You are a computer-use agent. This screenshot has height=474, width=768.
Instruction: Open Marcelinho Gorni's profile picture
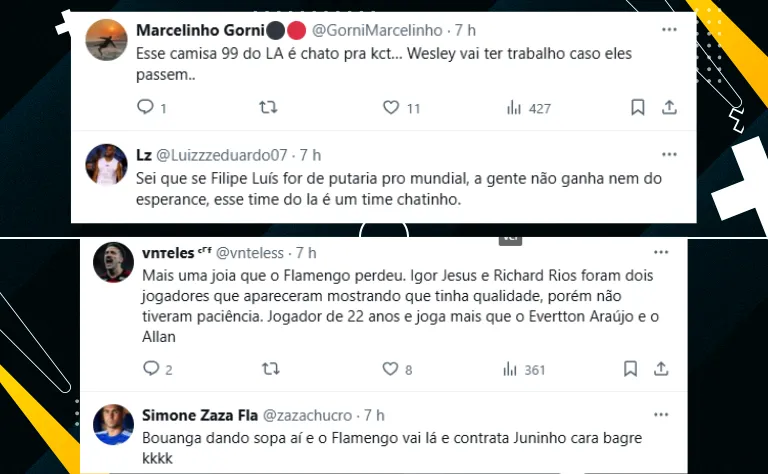coord(107,40)
